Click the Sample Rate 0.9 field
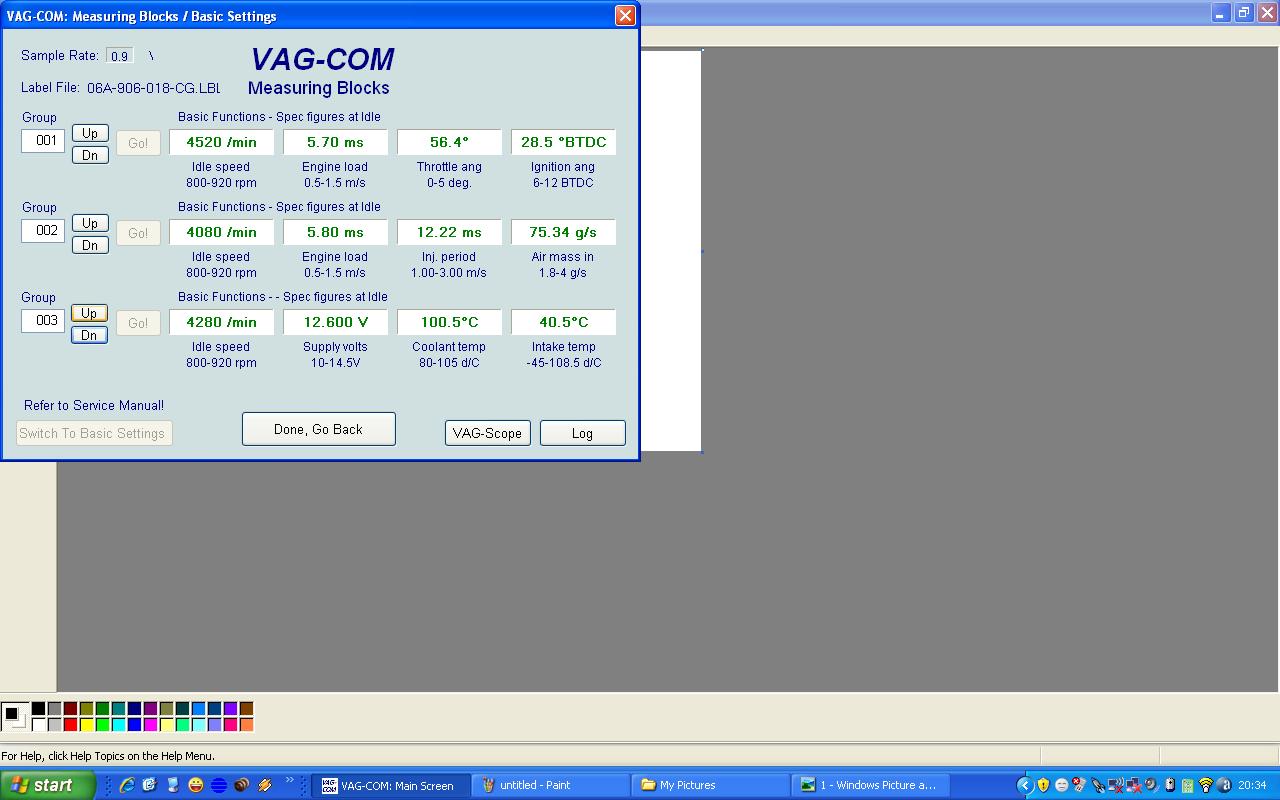Viewport: 1280px width, 800px height. tap(120, 56)
